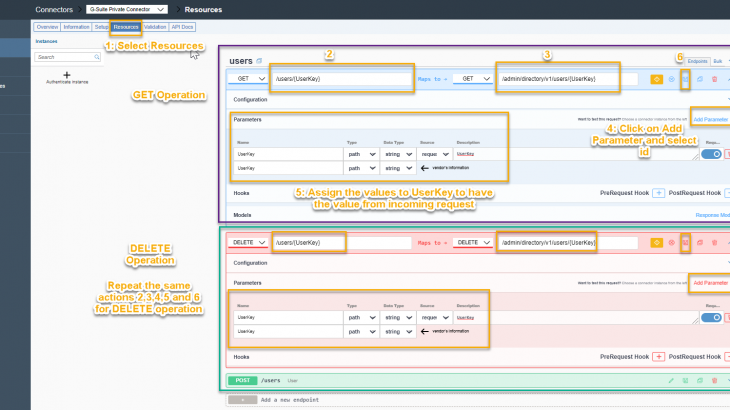The image size is (730, 410).
Task: Add a PreRequest Hook in GET section
Action: 659,192
